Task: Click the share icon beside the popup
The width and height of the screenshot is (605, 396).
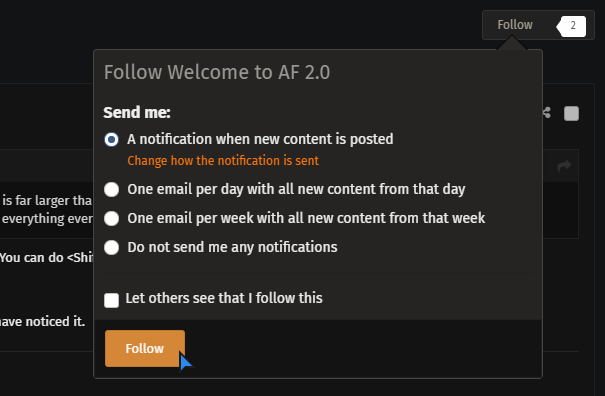Action: (x=547, y=113)
